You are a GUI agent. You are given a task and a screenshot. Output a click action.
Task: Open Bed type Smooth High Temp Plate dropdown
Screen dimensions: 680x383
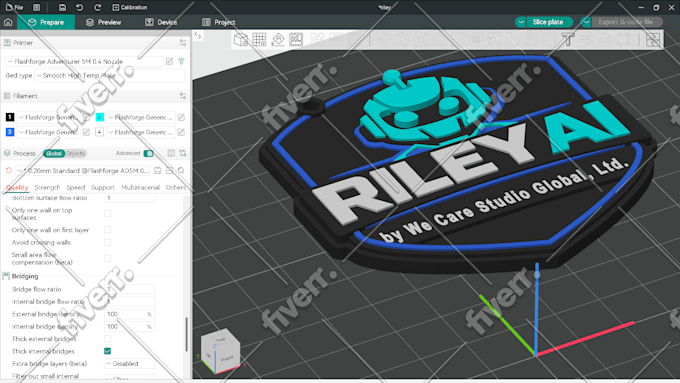point(109,75)
